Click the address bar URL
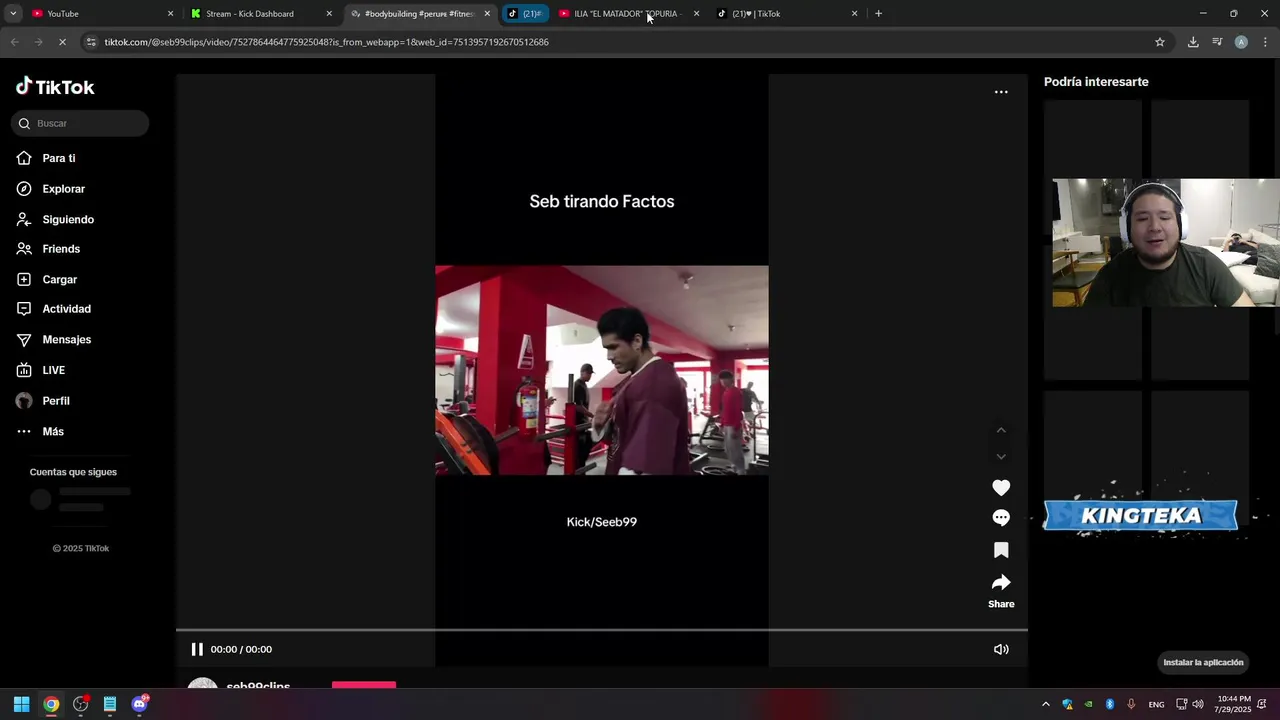1280x720 pixels. coord(326,42)
